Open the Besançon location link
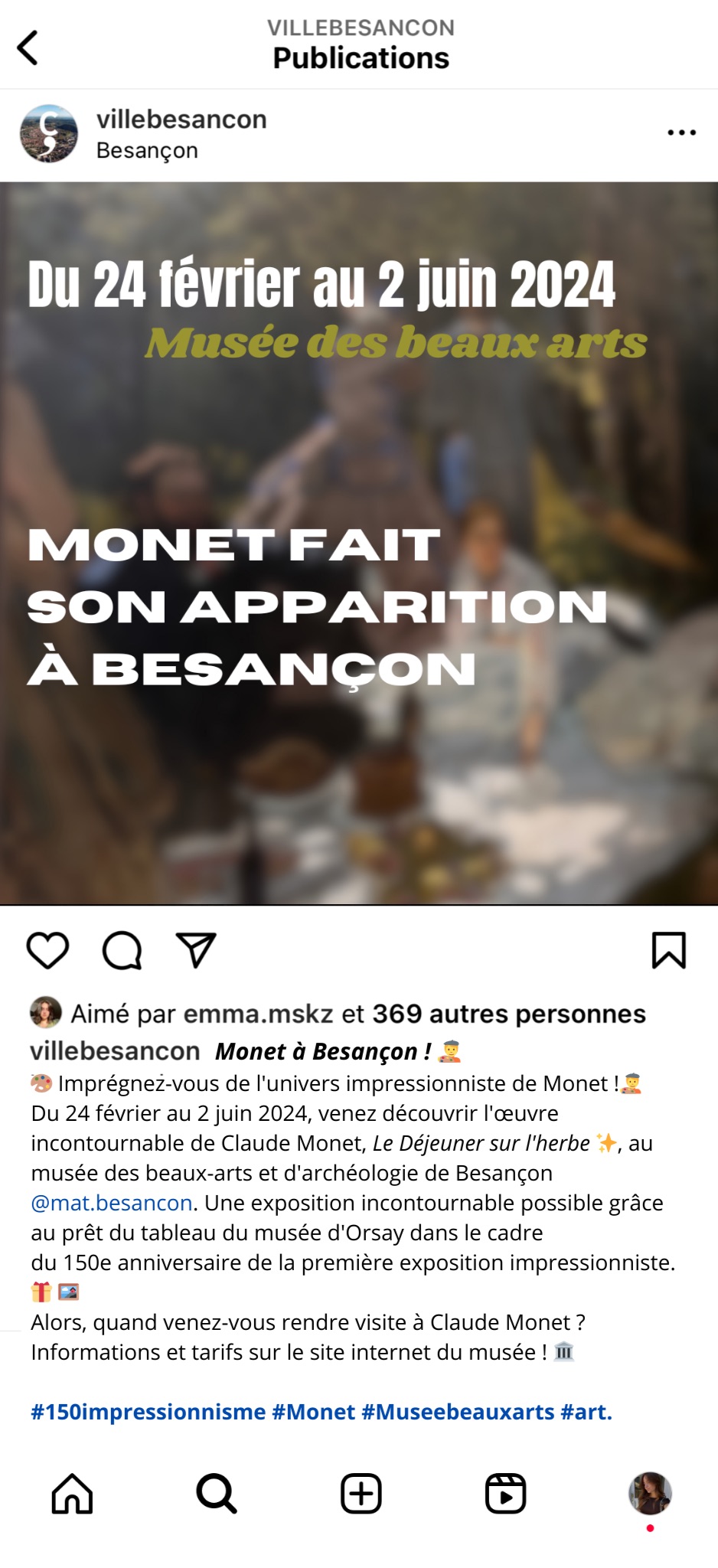 (147, 151)
